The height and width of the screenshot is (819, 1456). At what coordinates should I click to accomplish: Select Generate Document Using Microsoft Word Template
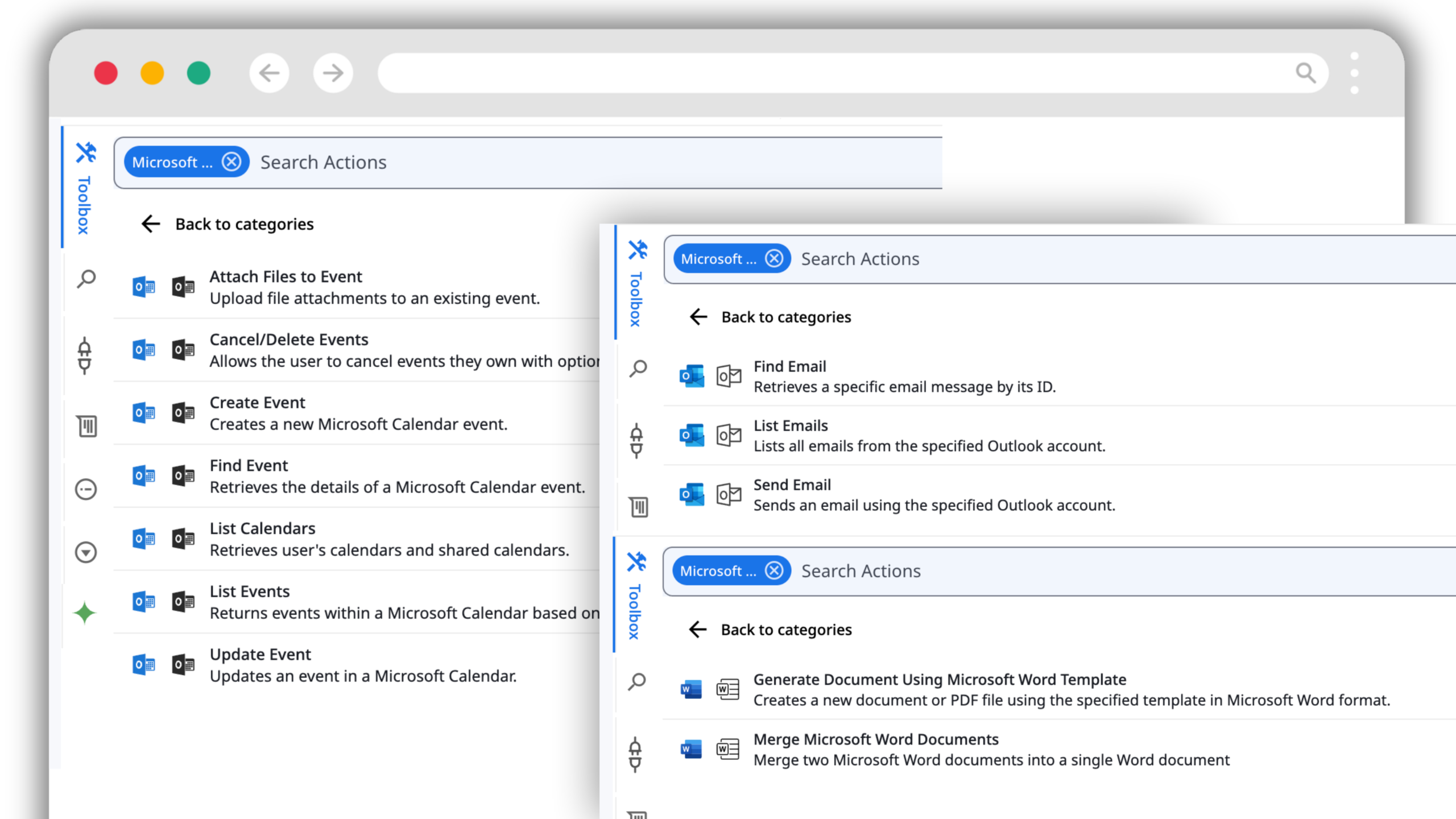[1060, 690]
